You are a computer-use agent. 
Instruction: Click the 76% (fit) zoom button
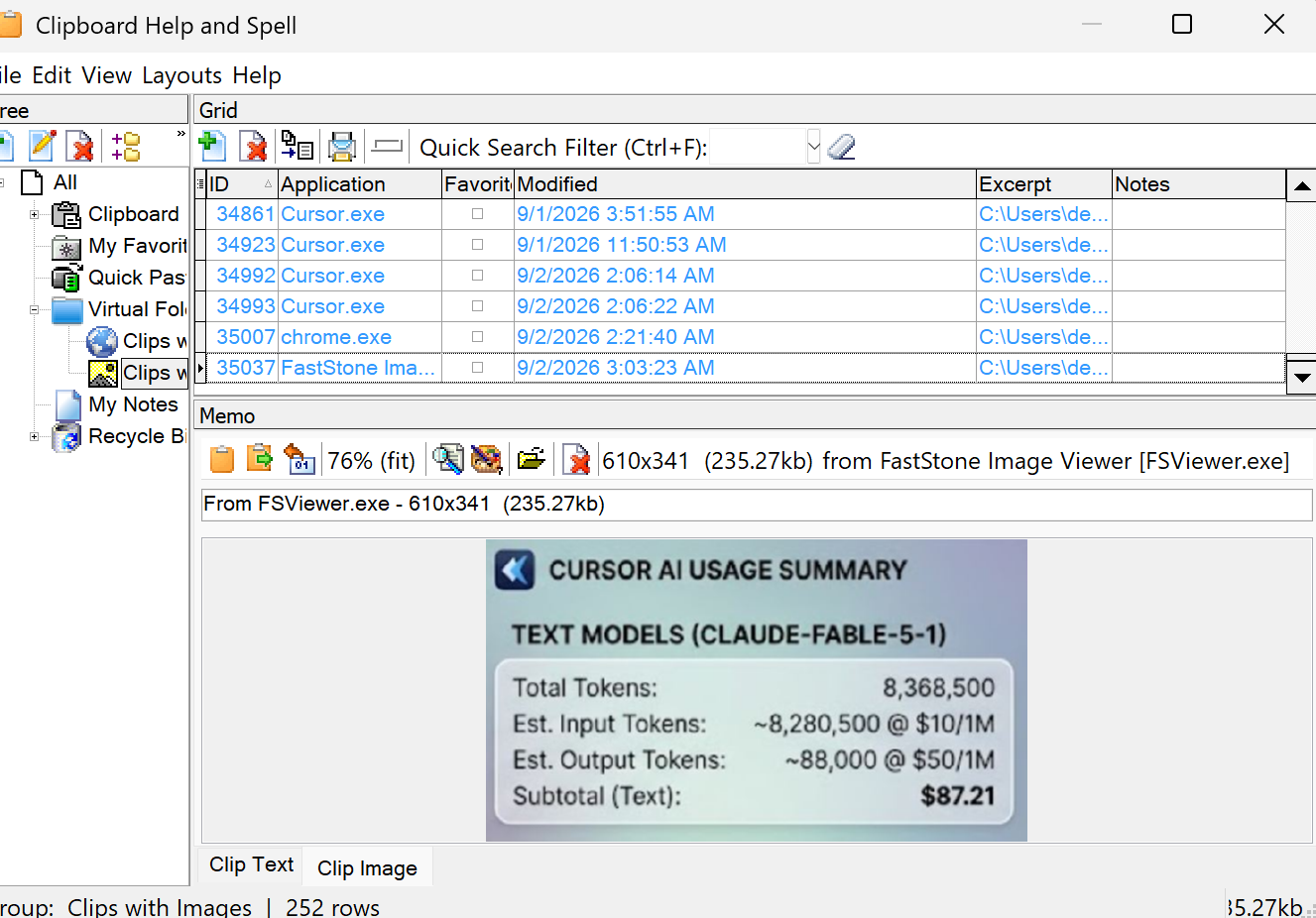pos(372,460)
